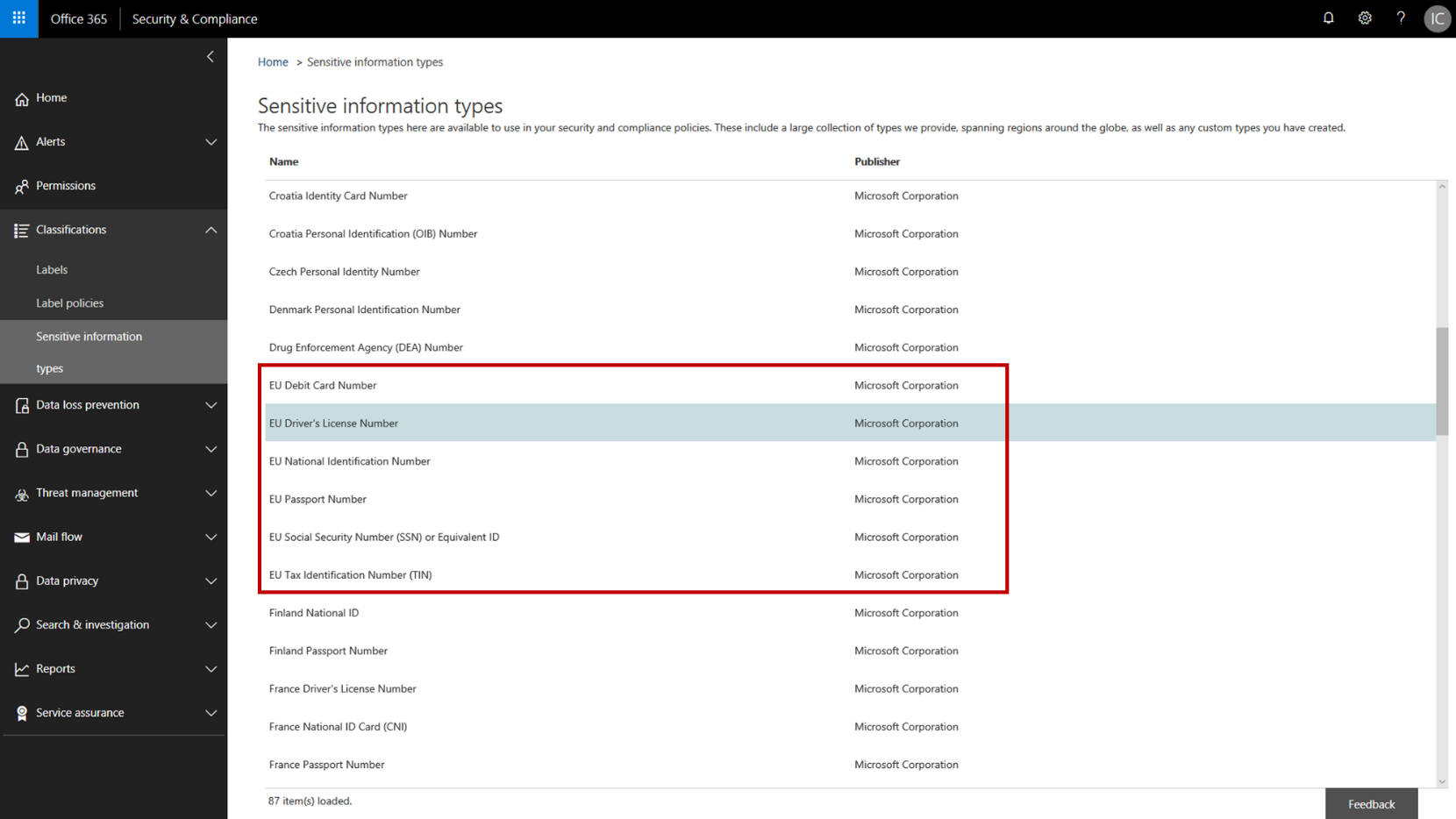
Task: Open the Office 365 app launcher
Action: (18, 18)
